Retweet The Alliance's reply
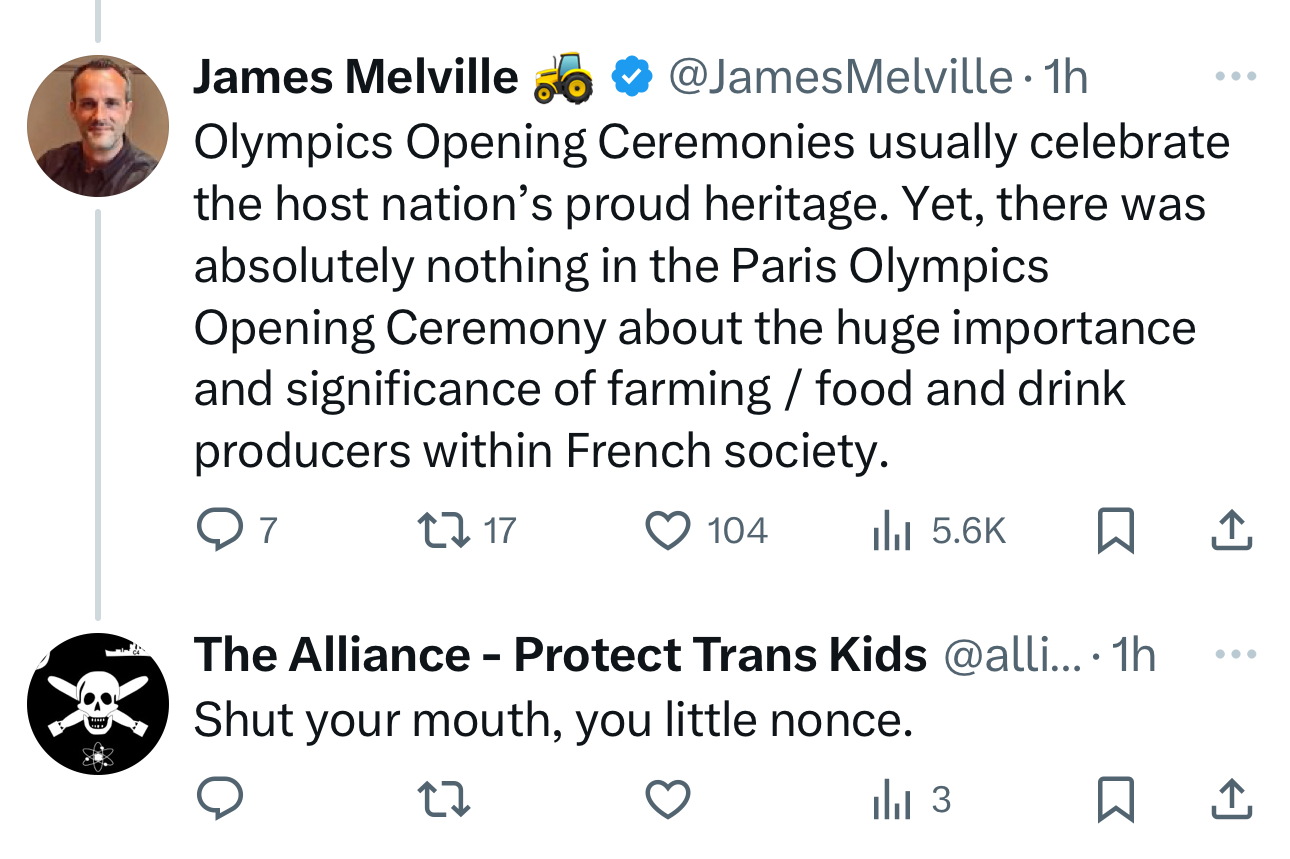The image size is (1290, 859). (x=445, y=799)
